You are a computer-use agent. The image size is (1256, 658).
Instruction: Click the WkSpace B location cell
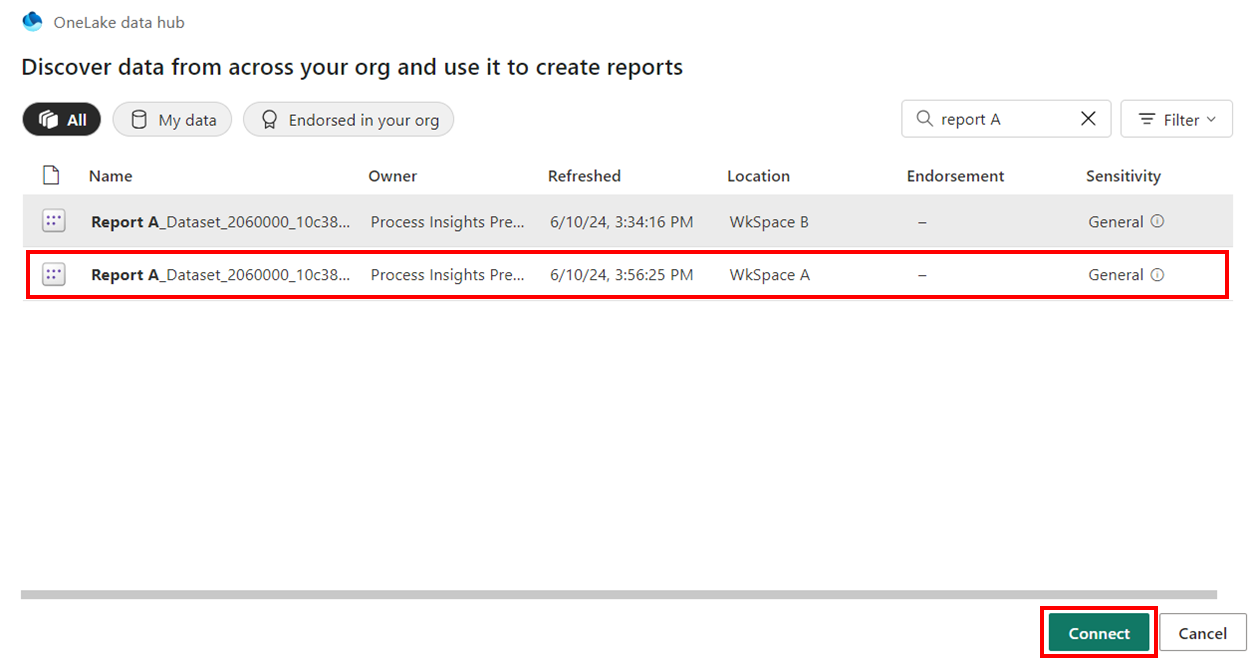(x=769, y=222)
